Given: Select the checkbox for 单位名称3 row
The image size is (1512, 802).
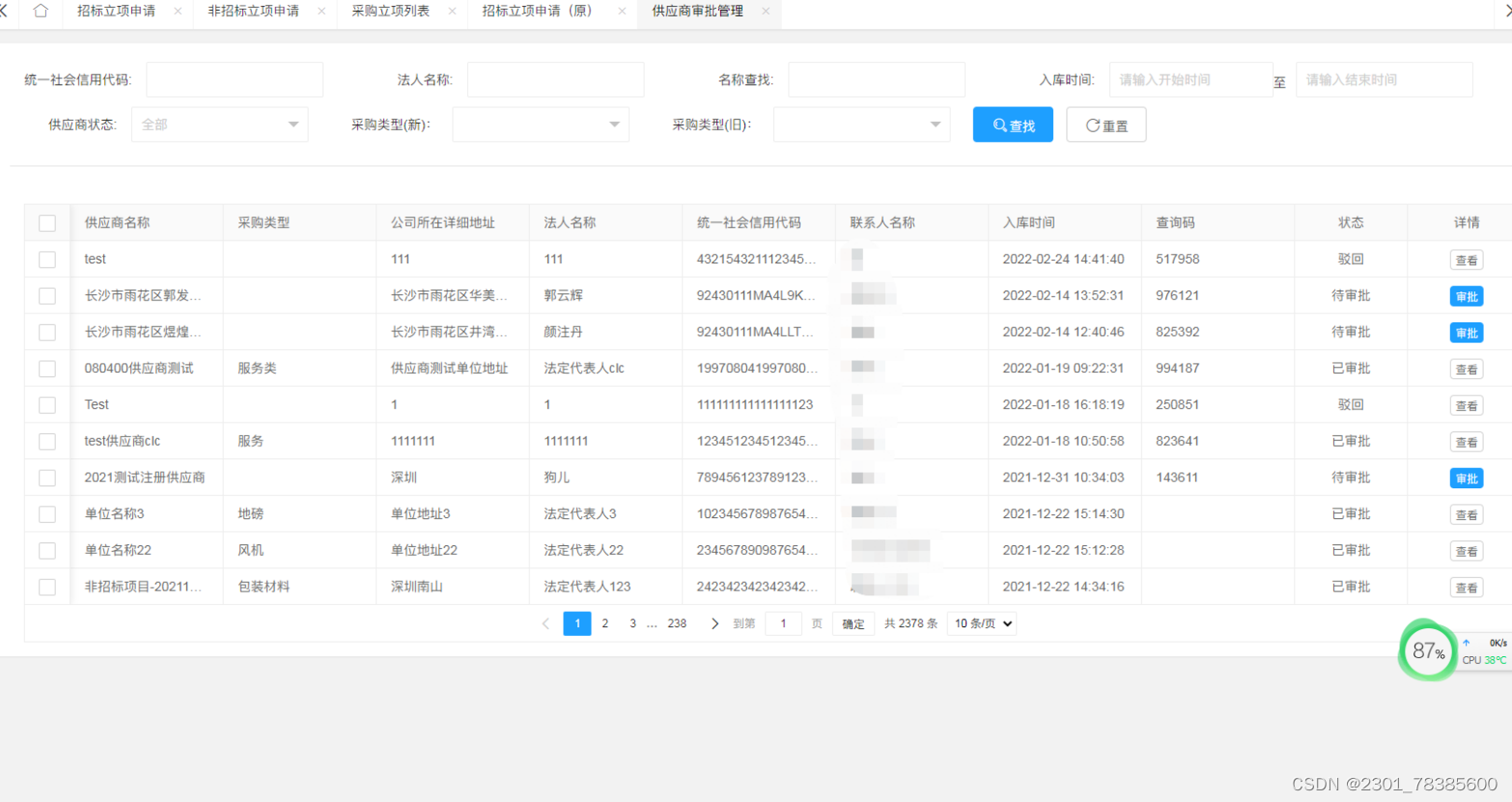Looking at the screenshot, I should coord(46,513).
